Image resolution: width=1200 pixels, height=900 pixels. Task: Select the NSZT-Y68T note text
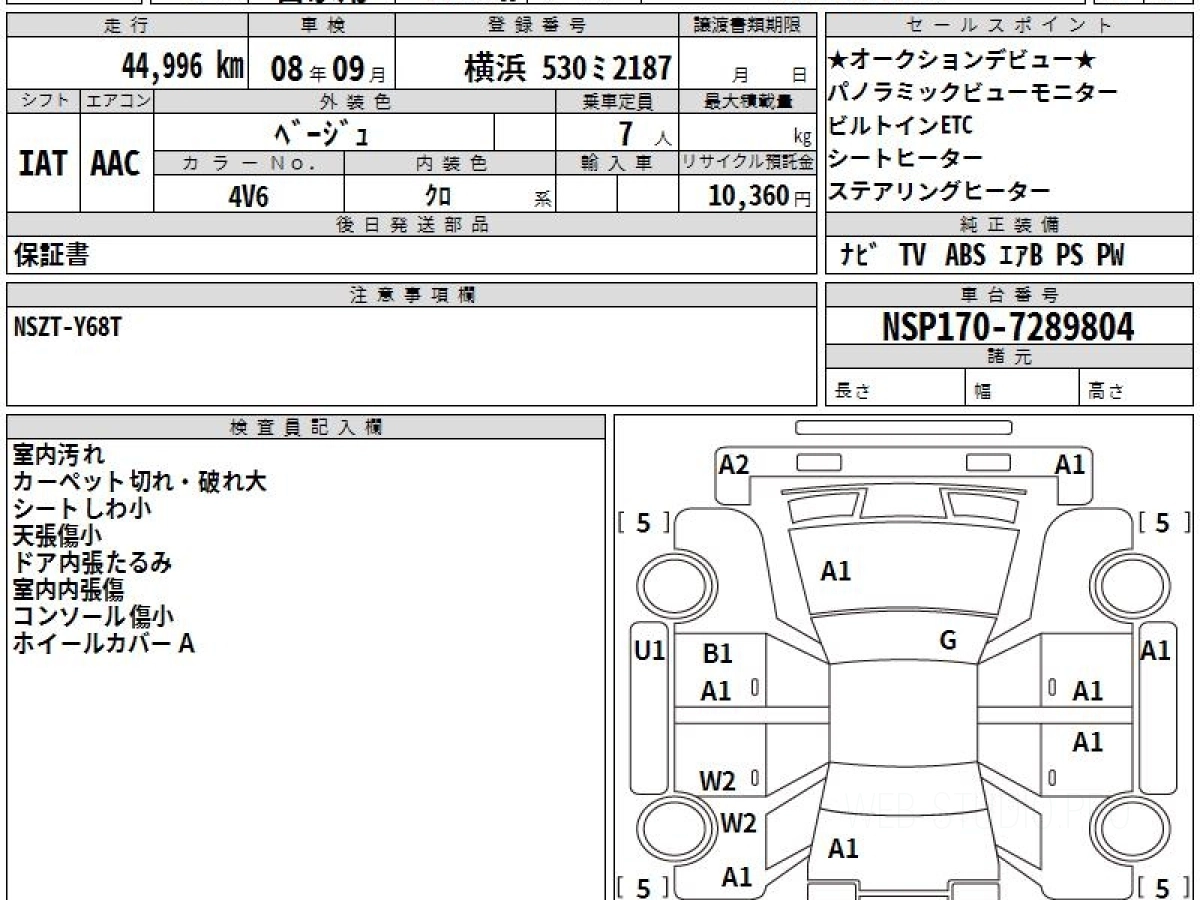tap(68, 327)
